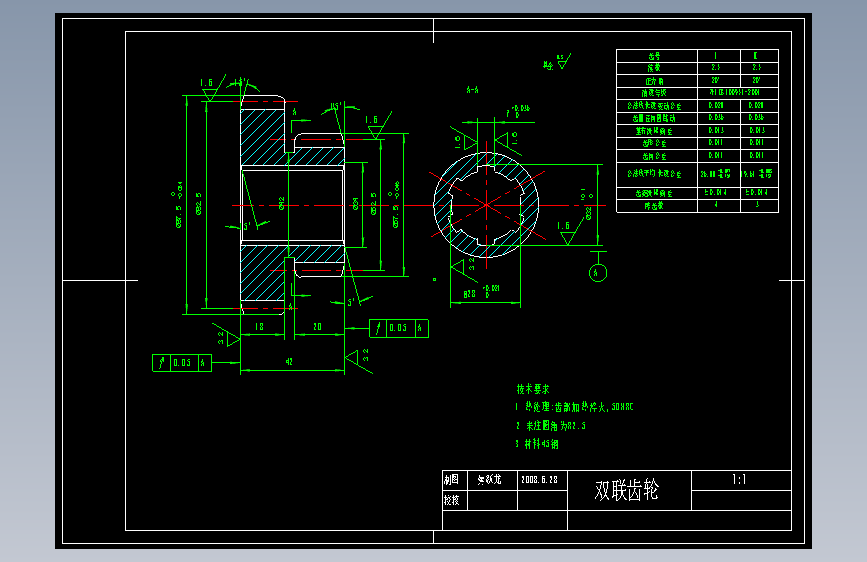Image resolution: width=867 pixels, height=562 pixels.
Task: Select the horizontal dimension 20
Action: pos(317,327)
